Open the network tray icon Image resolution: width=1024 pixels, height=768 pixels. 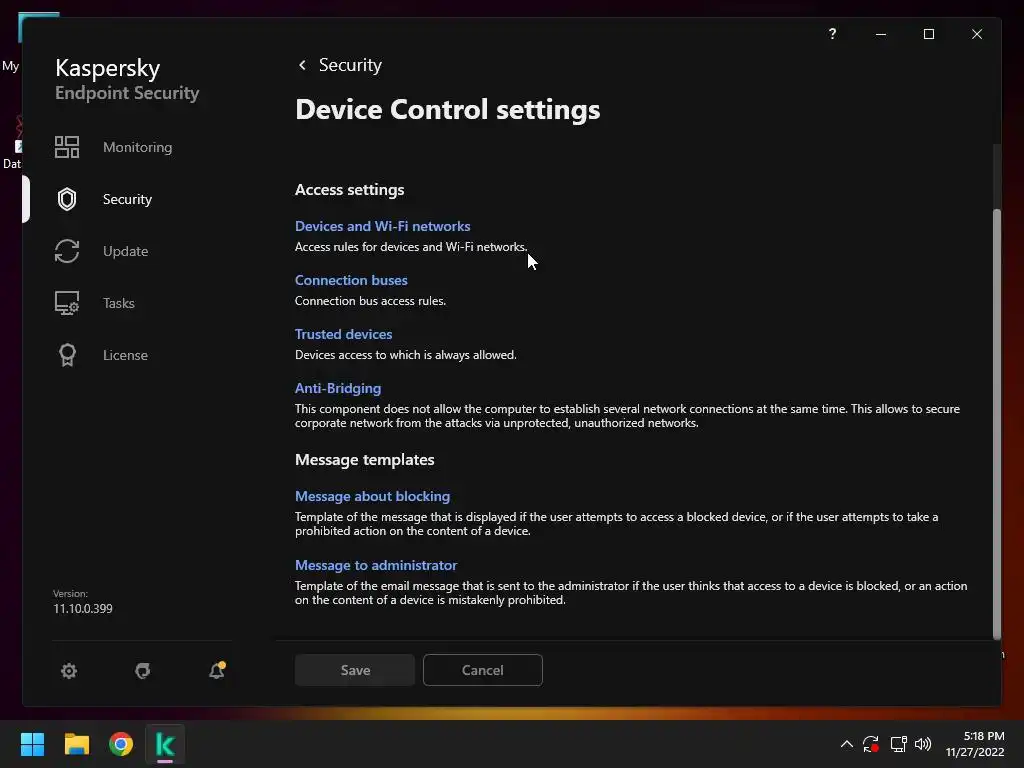click(899, 744)
